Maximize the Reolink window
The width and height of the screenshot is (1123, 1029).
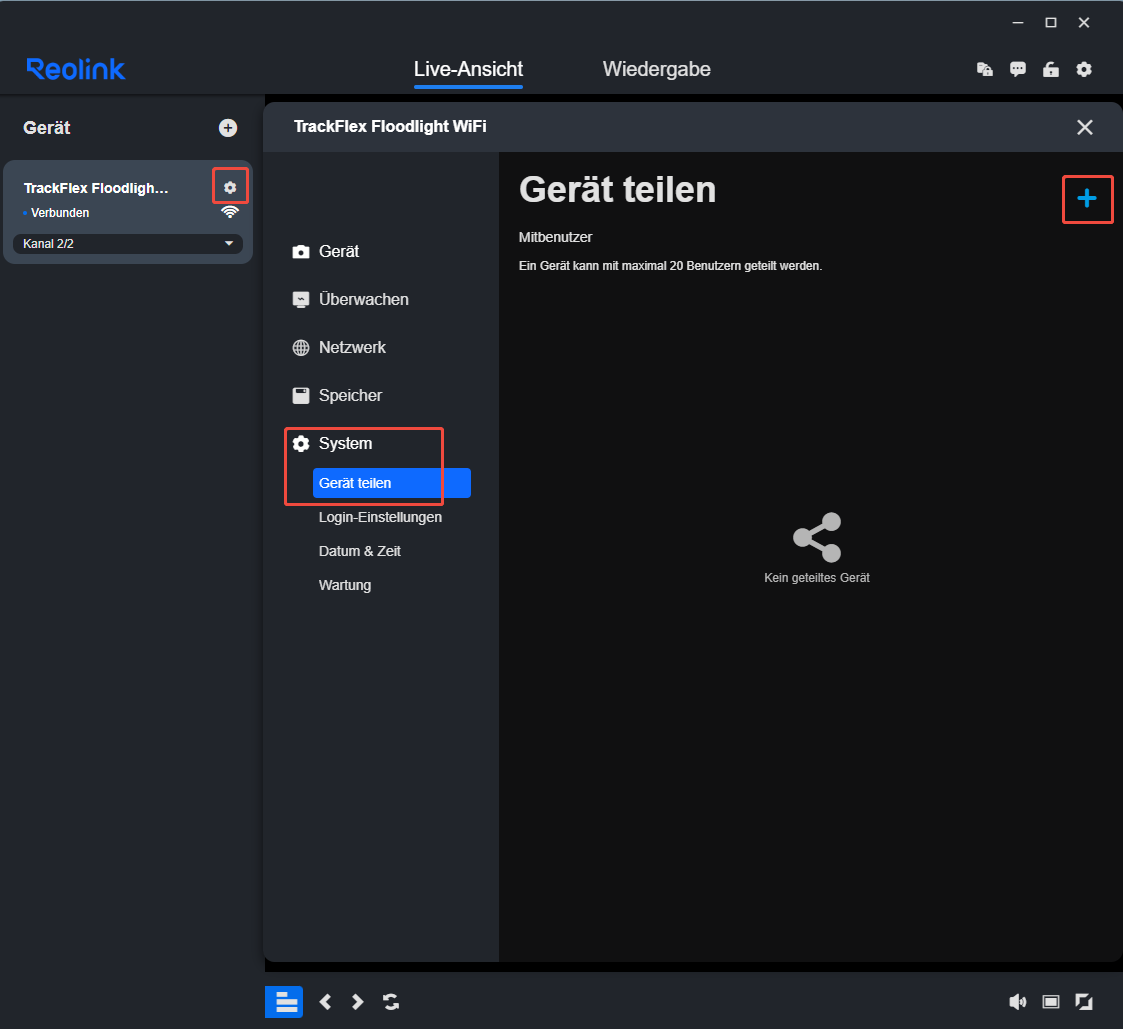click(1051, 23)
